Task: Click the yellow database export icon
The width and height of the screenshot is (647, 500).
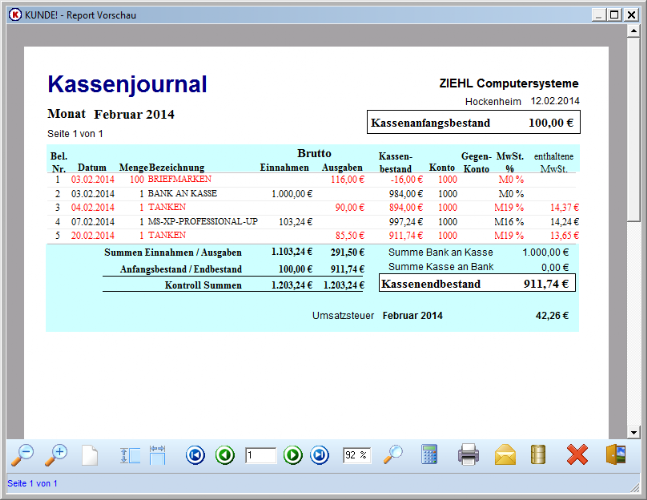Action: [x=538, y=455]
